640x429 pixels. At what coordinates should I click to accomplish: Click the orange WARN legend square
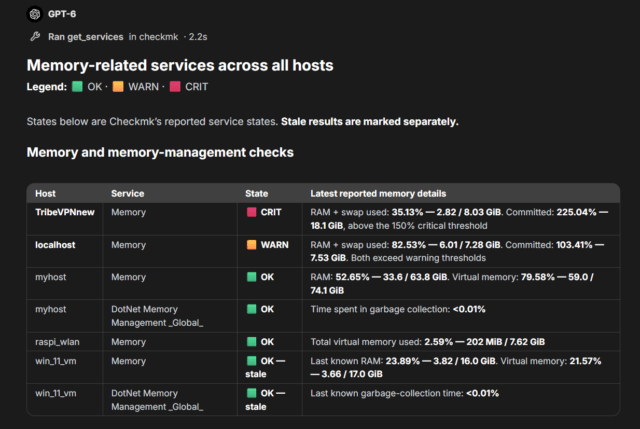[118, 87]
